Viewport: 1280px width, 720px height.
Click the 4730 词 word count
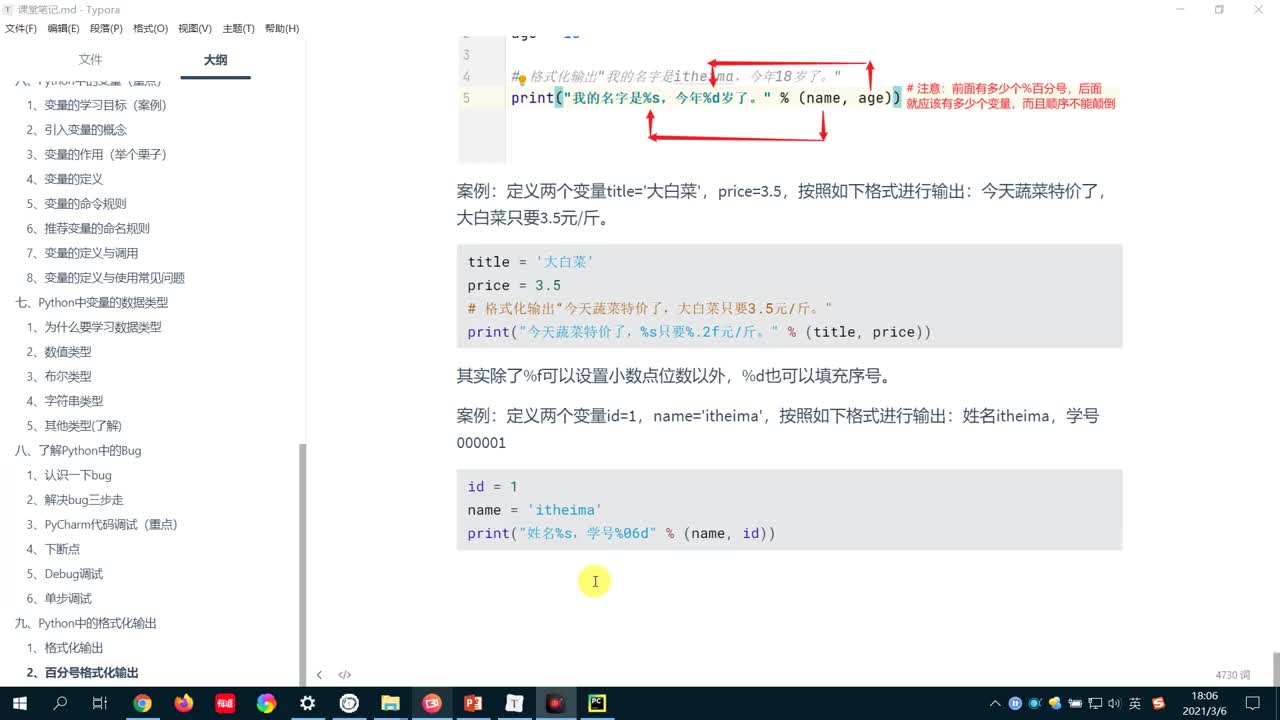click(1233, 675)
